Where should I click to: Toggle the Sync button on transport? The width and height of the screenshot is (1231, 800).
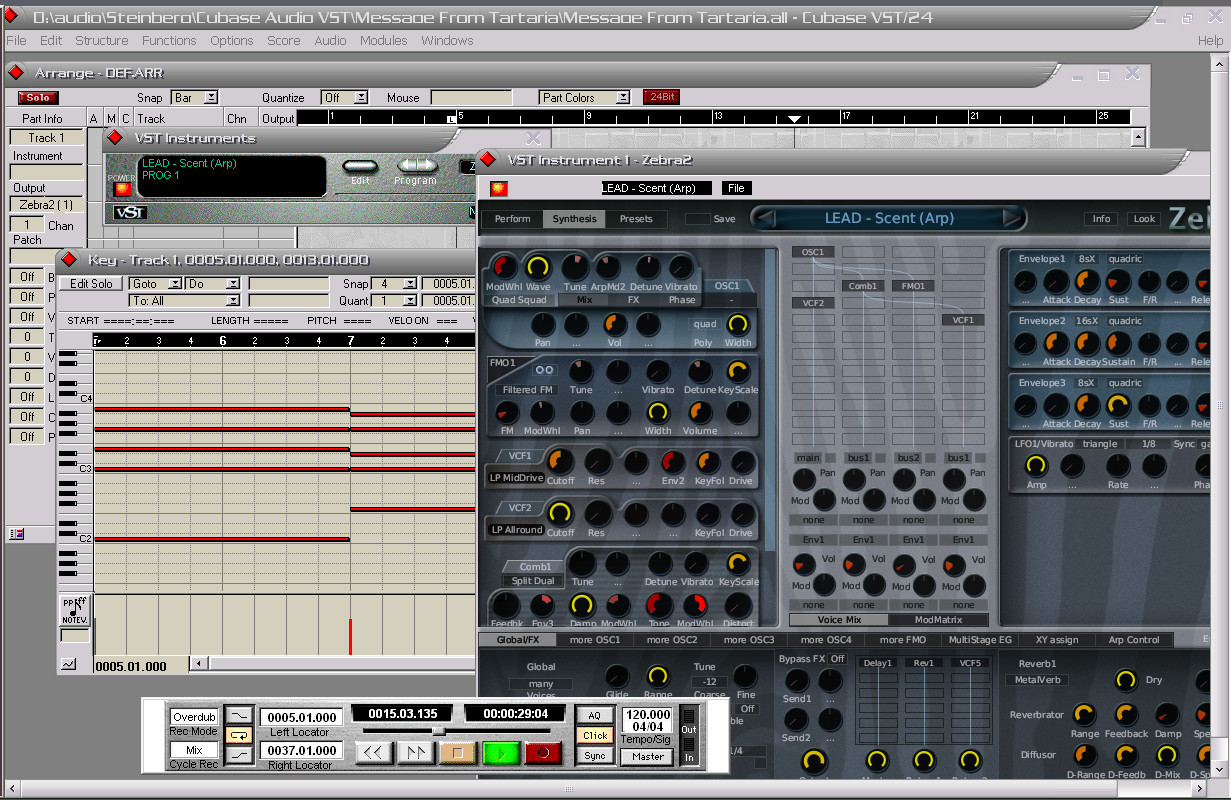(595, 756)
